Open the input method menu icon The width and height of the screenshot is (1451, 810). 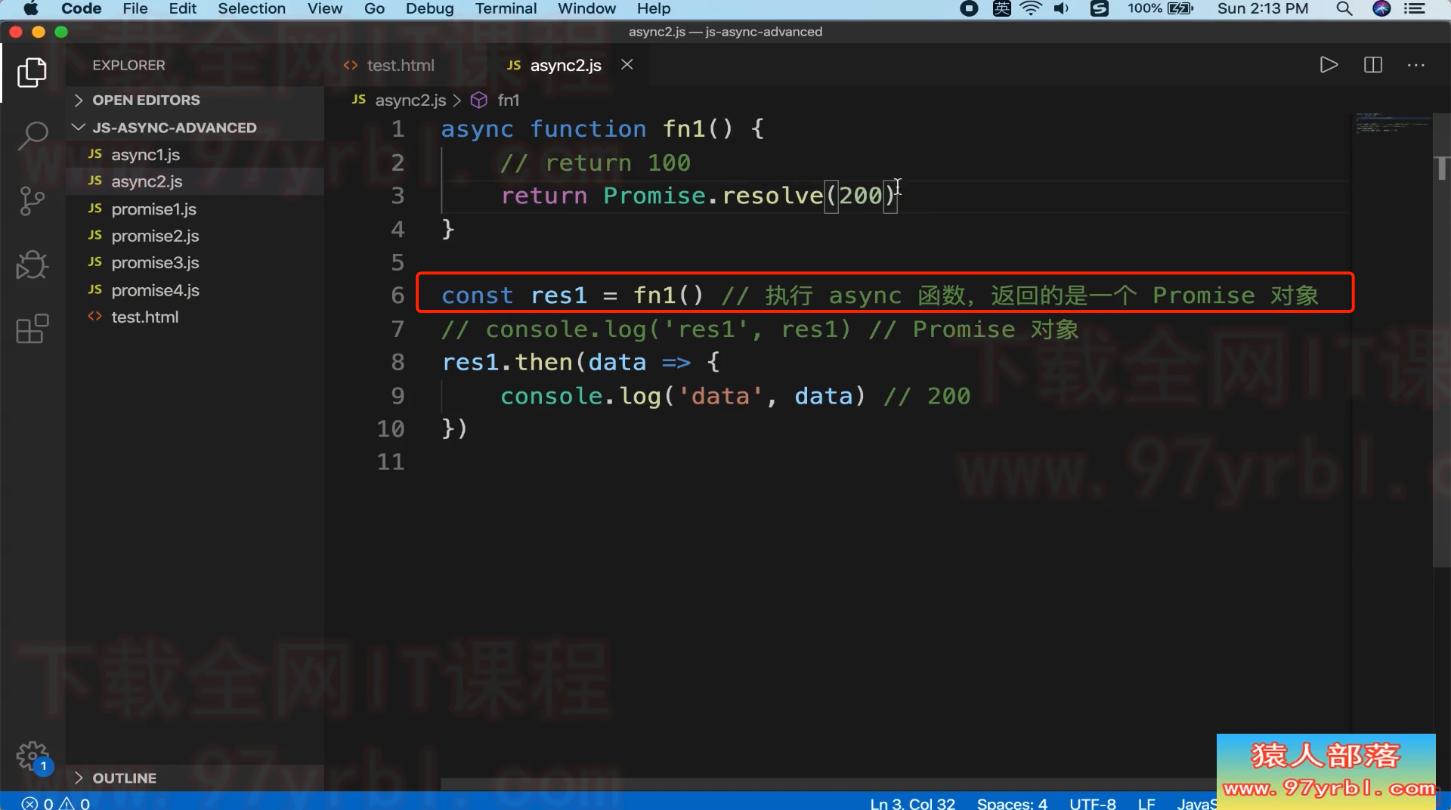[x=1002, y=9]
